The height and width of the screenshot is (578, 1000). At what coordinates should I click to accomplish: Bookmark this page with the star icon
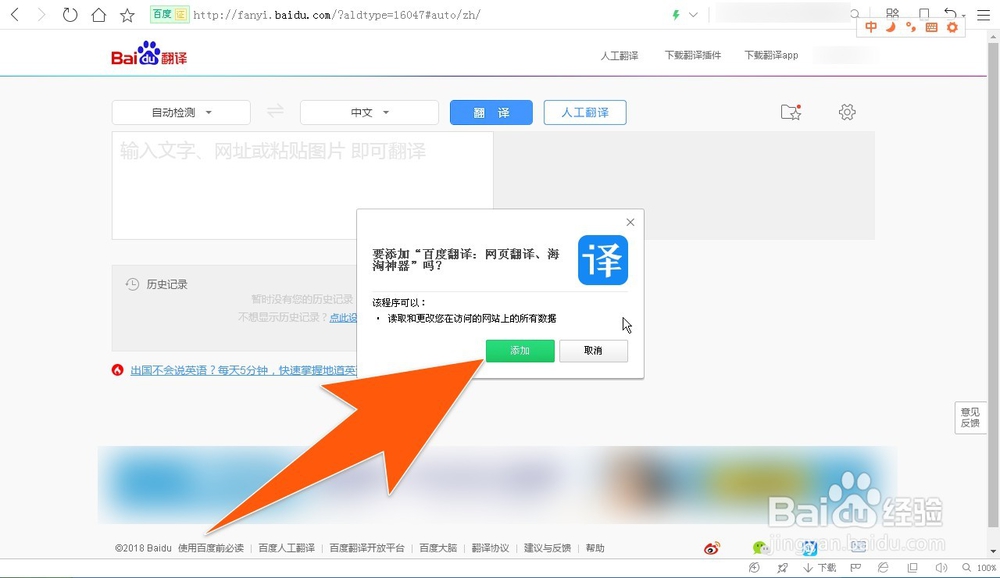coord(128,15)
